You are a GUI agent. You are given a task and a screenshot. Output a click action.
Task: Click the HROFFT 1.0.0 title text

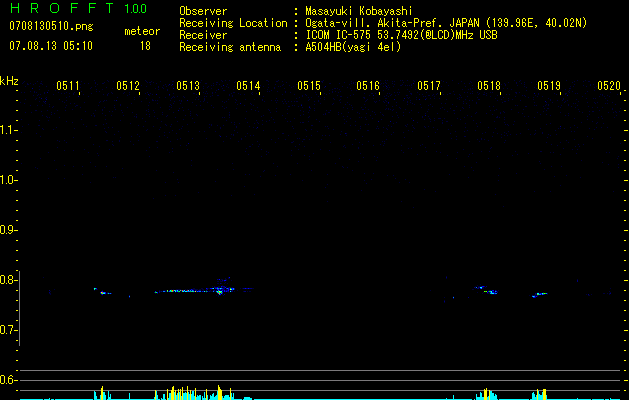tap(78, 8)
